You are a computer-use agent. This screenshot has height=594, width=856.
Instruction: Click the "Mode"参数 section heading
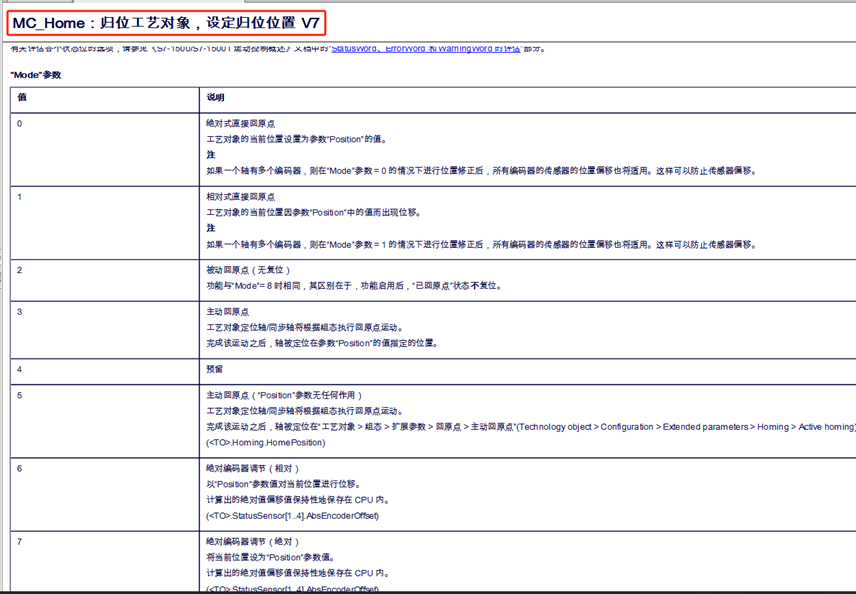(x=36, y=75)
